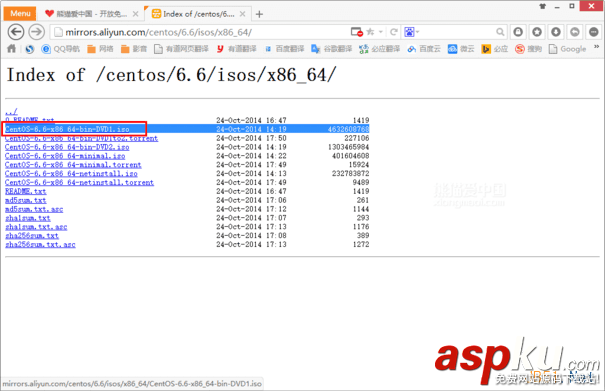605x391 pixels.
Task: Click the address bar URL field
Action: coord(201,32)
